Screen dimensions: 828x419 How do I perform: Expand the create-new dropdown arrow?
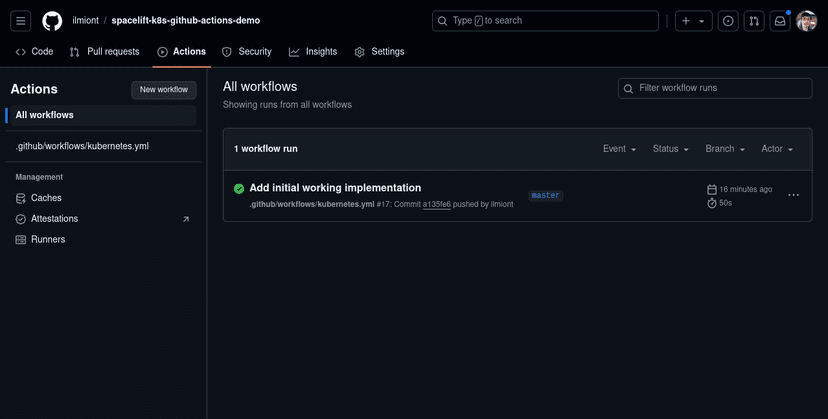[x=702, y=22]
